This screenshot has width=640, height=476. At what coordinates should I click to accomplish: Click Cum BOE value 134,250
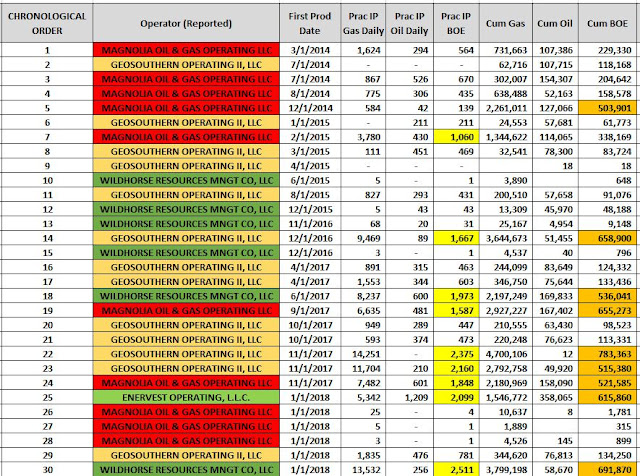608,456
